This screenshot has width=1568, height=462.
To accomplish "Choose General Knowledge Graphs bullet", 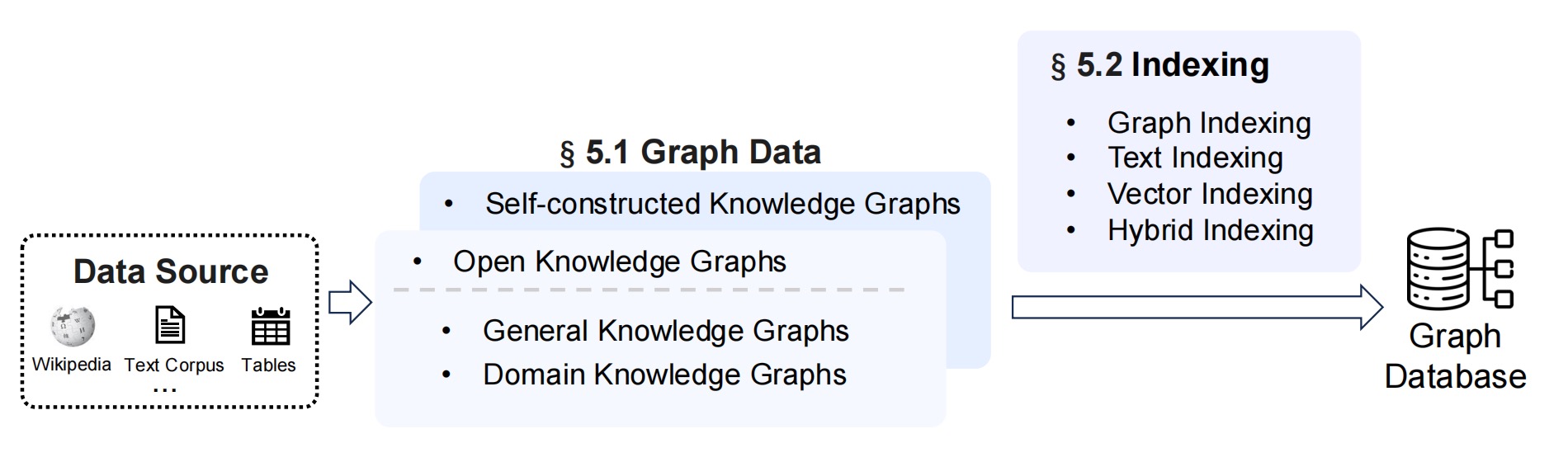I will (665, 331).
